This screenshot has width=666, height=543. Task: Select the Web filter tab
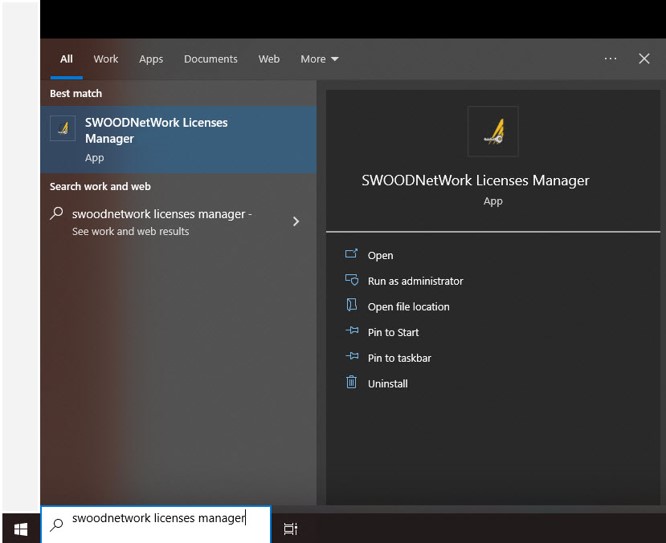[x=269, y=59]
